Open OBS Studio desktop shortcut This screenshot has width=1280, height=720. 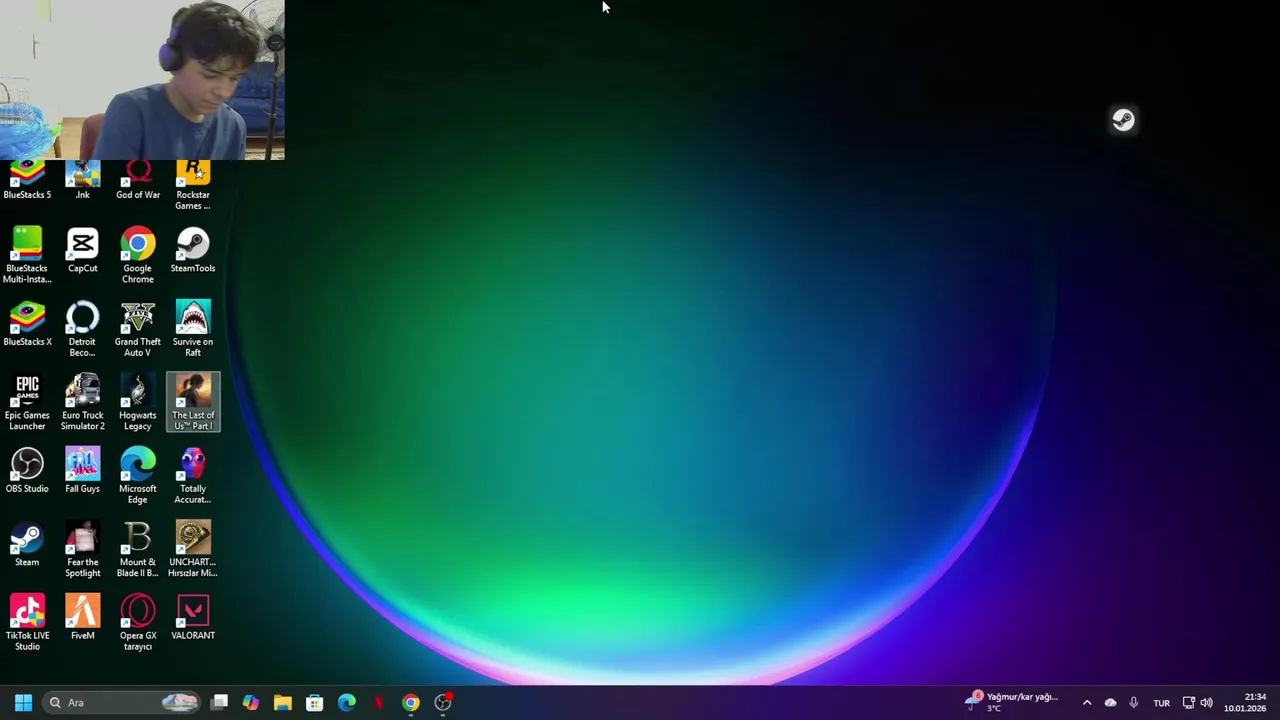(27, 471)
